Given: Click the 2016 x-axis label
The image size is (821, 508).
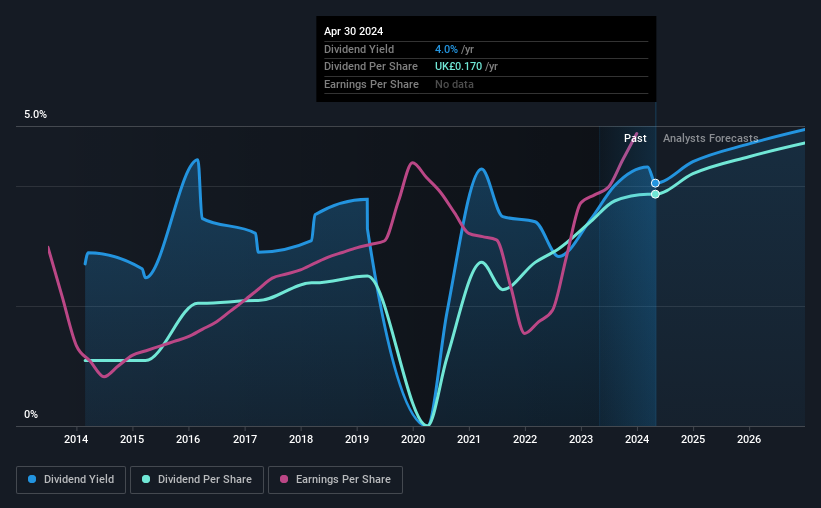Looking at the screenshot, I should 188,439.
